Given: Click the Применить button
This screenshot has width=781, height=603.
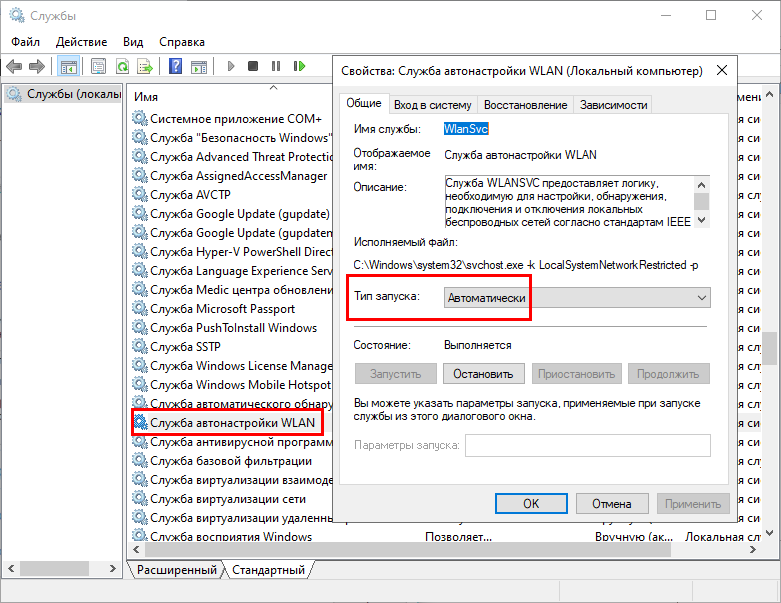Looking at the screenshot, I should coord(693,504).
